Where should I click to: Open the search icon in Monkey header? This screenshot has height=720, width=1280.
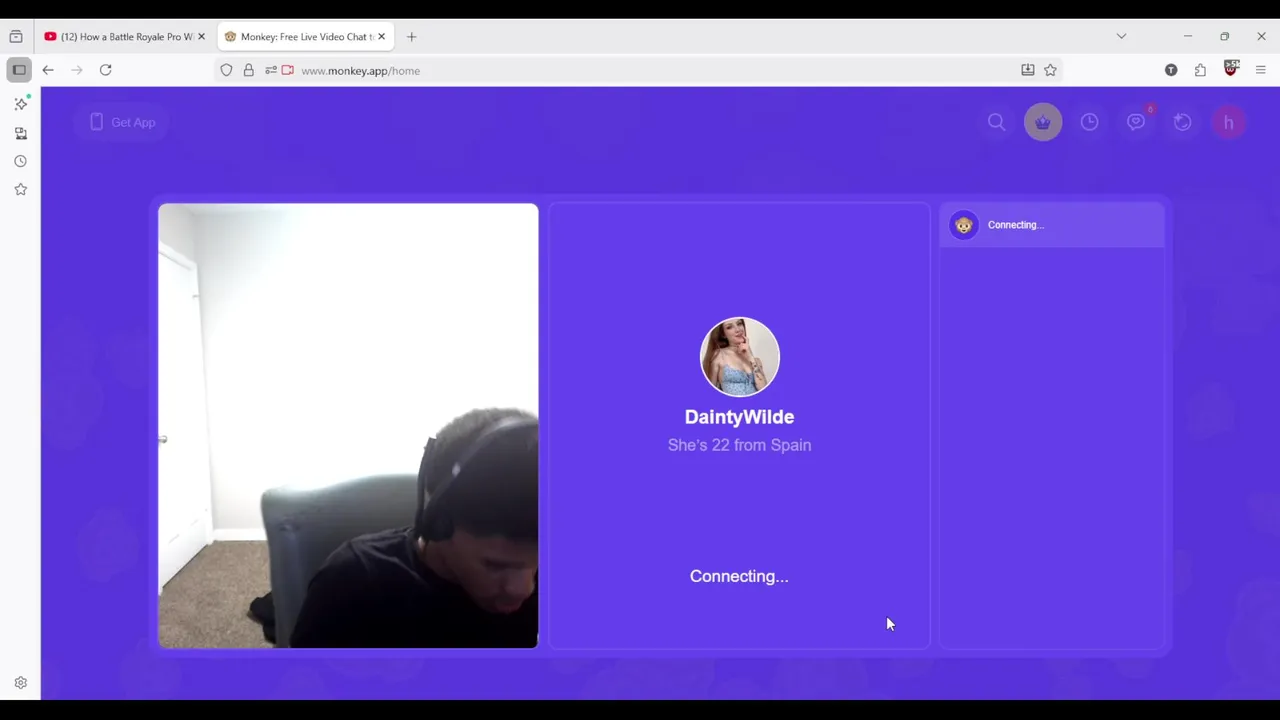pos(996,122)
